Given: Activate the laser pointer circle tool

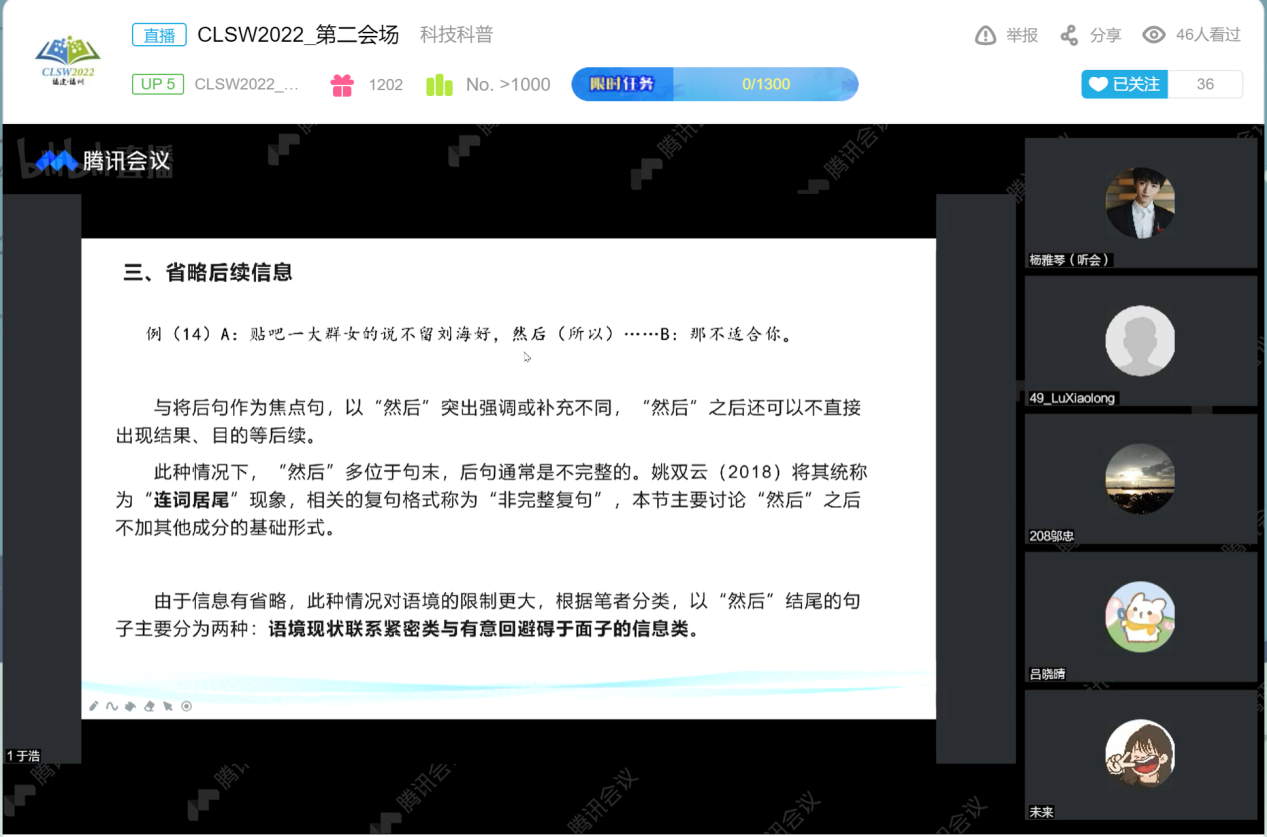Looking at the screenshot, I should [186, 706].
